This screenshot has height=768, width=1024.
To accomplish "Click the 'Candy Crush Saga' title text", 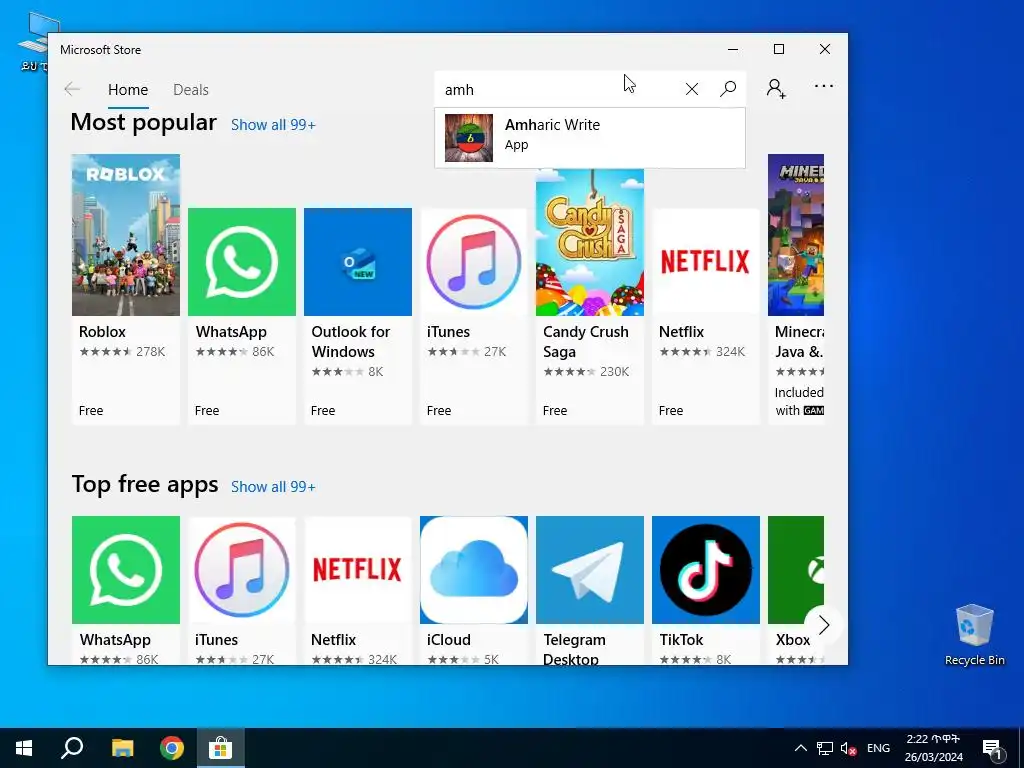I will click(x=586, y=342).
